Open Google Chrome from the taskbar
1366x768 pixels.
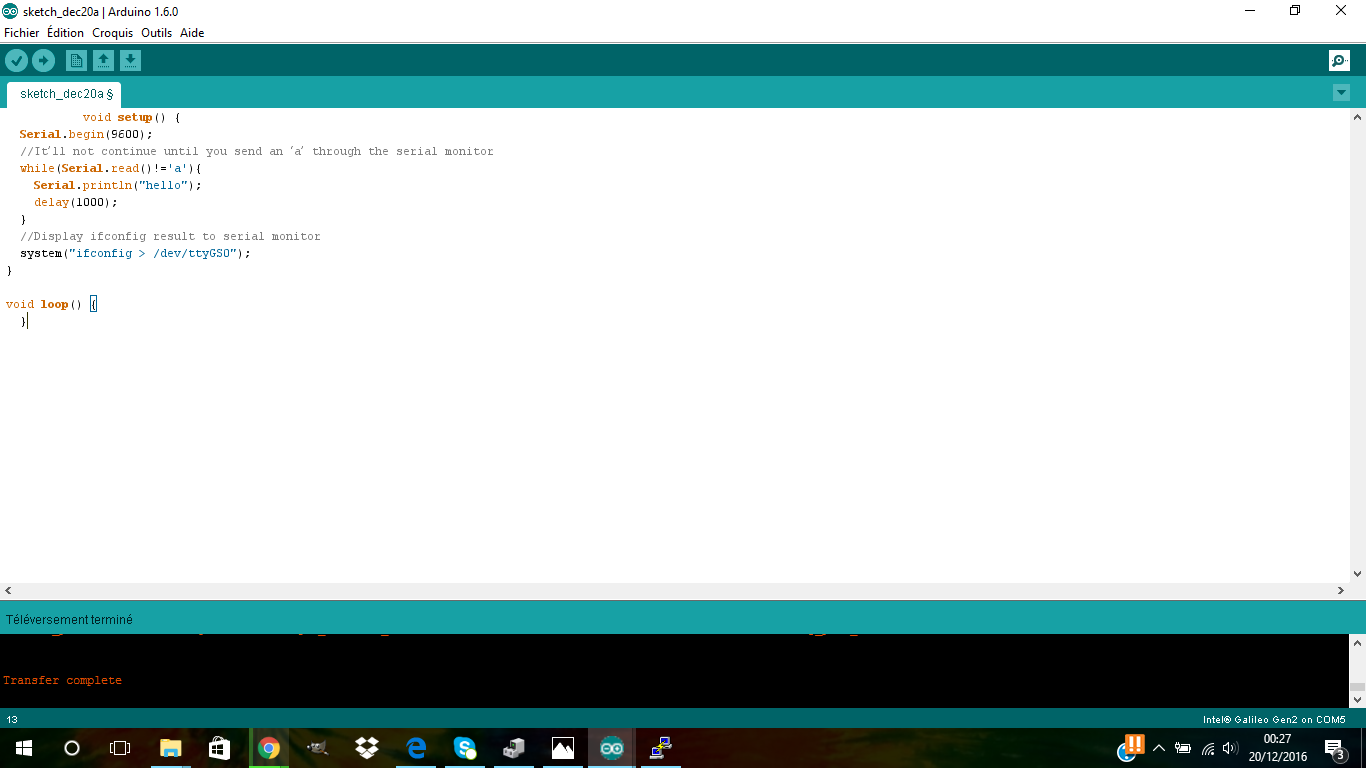pos(268,748)
